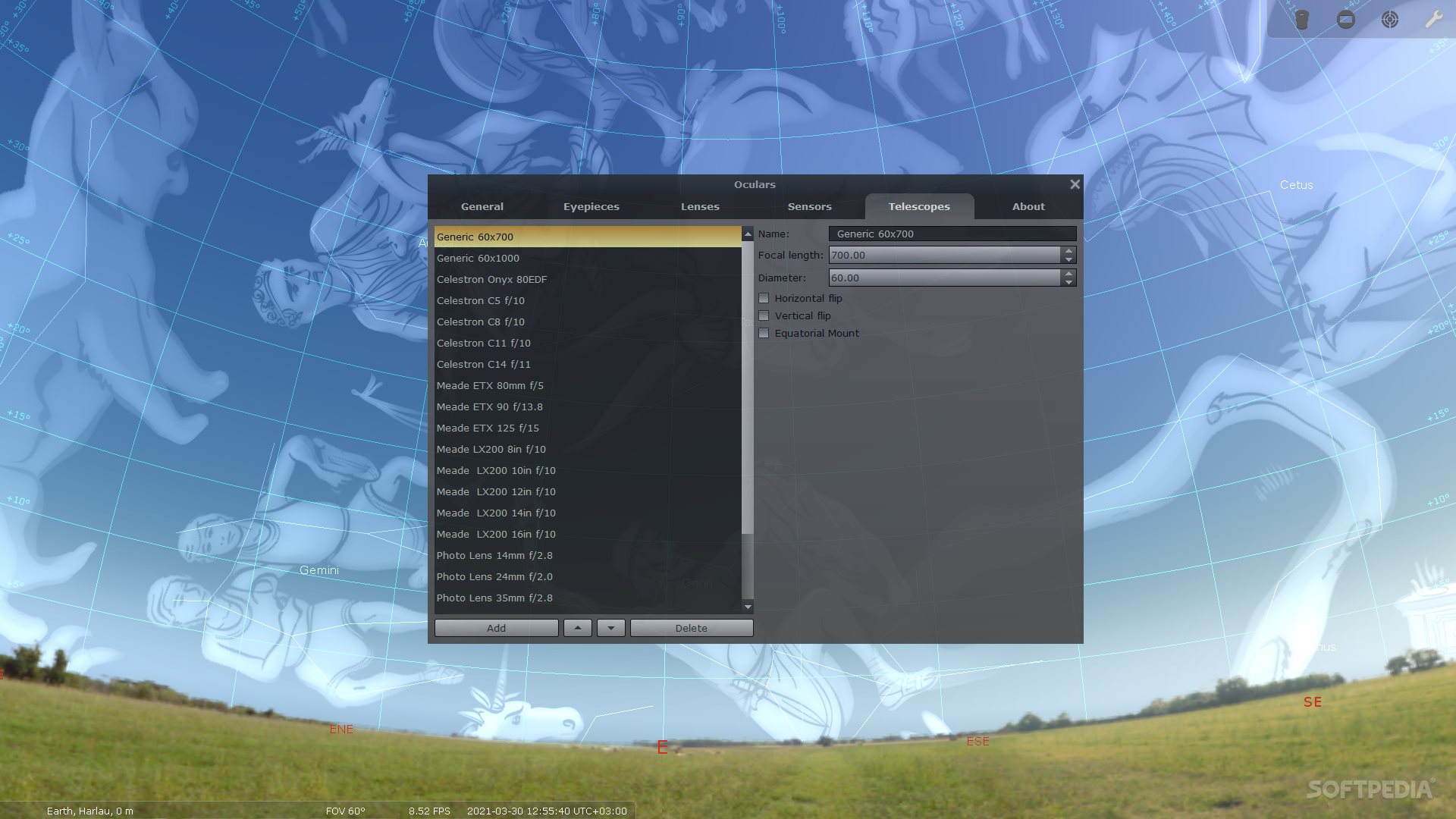Switch to the General tab

click(482, 206)
